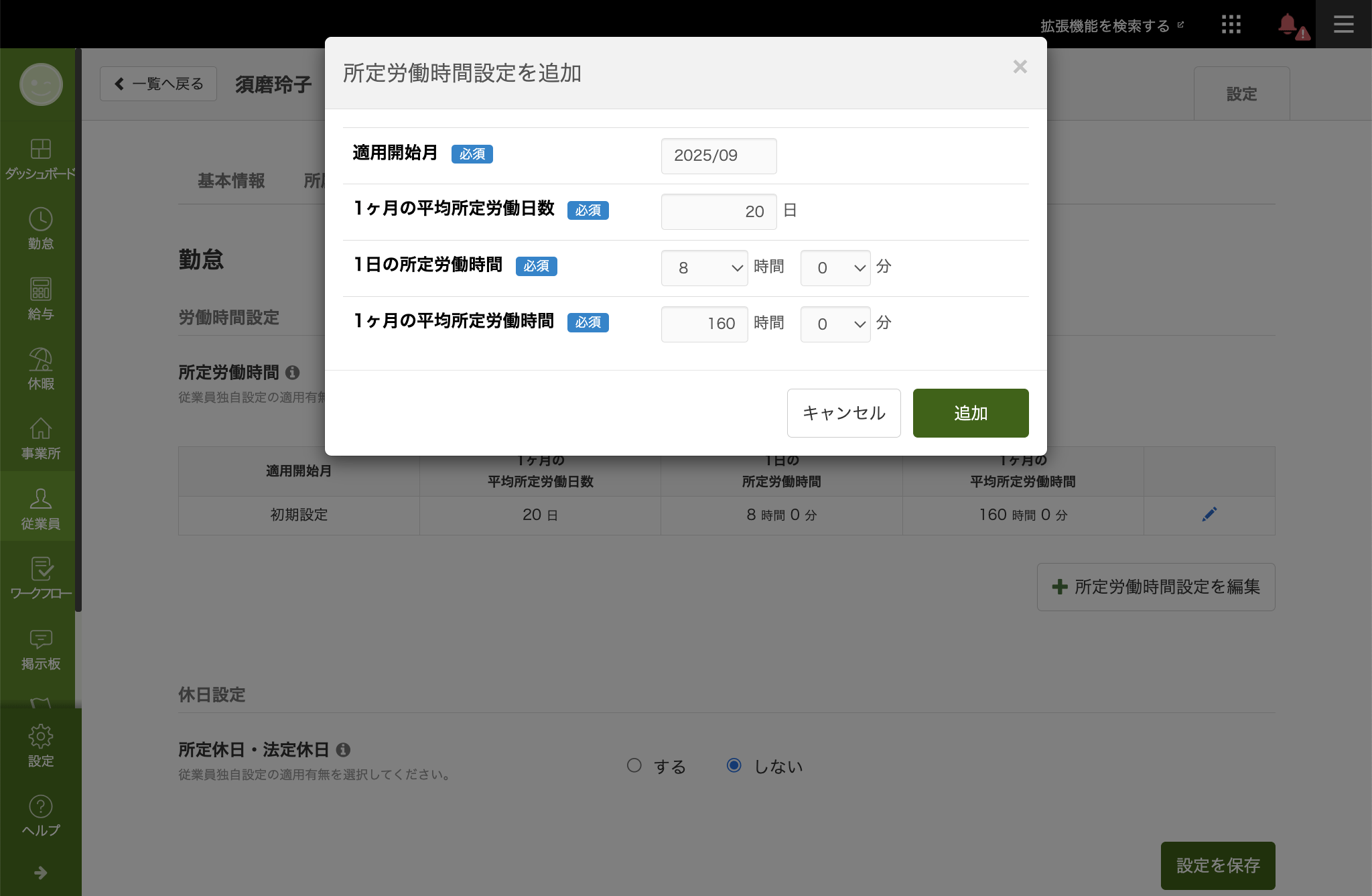Click the notification bell icon

[1287, 25]
